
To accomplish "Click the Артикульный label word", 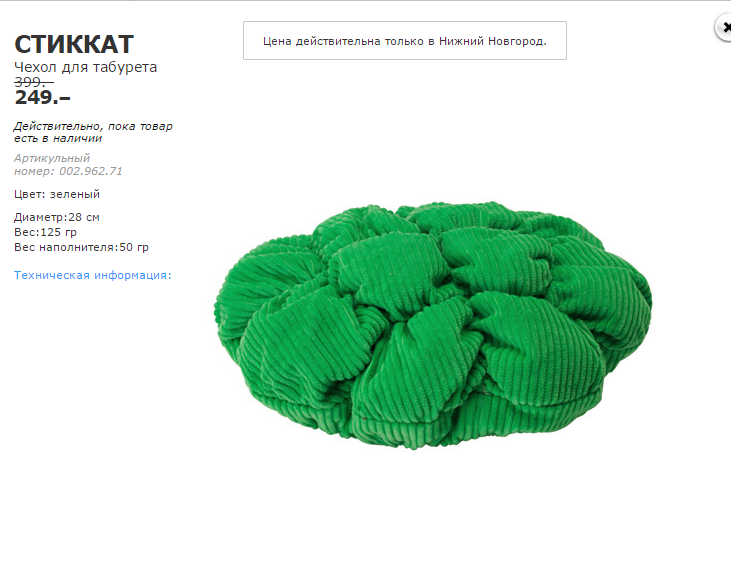I will pos(52,159).
